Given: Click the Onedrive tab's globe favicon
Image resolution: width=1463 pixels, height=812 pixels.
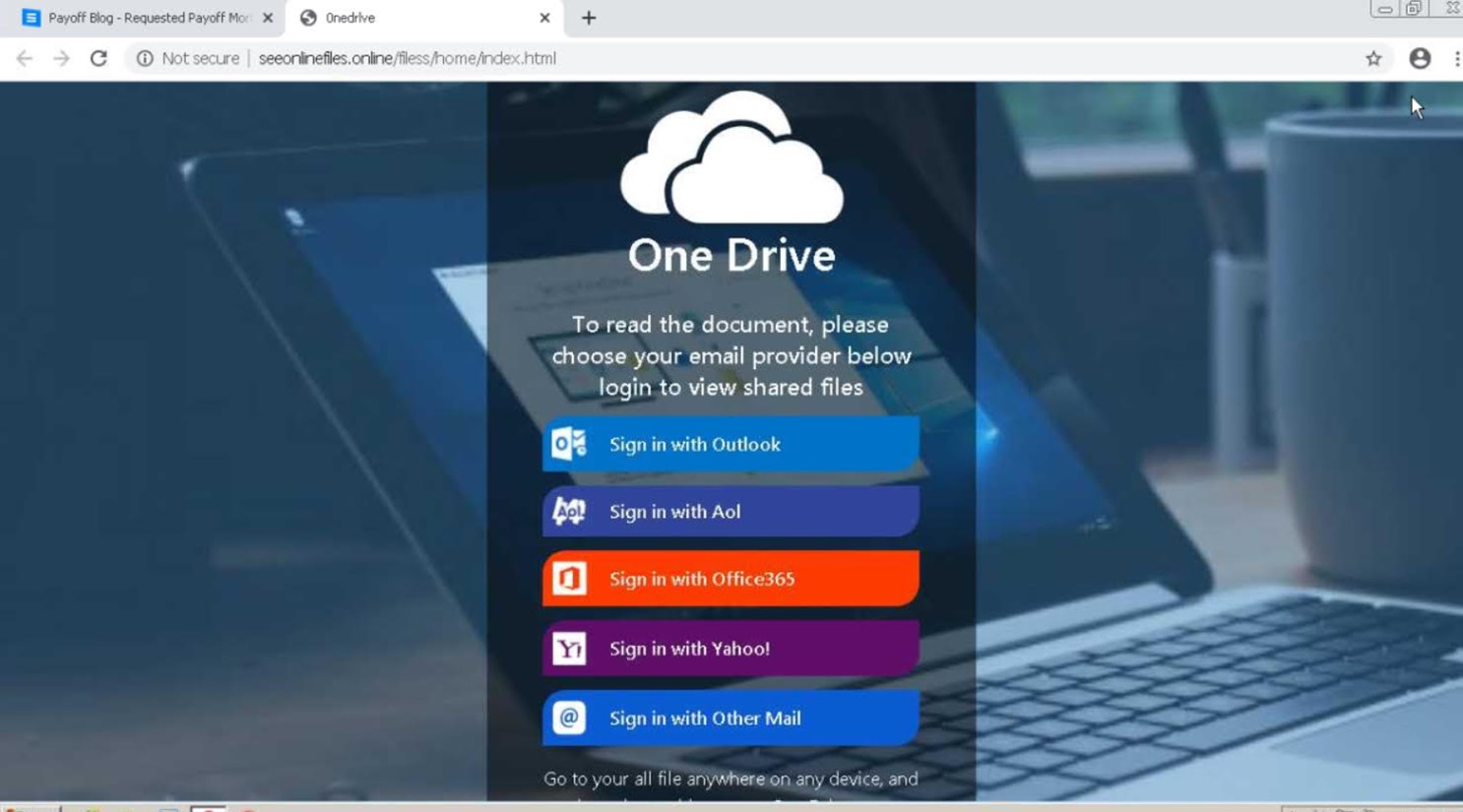Looking at the screenshot, I should [308, 18].
